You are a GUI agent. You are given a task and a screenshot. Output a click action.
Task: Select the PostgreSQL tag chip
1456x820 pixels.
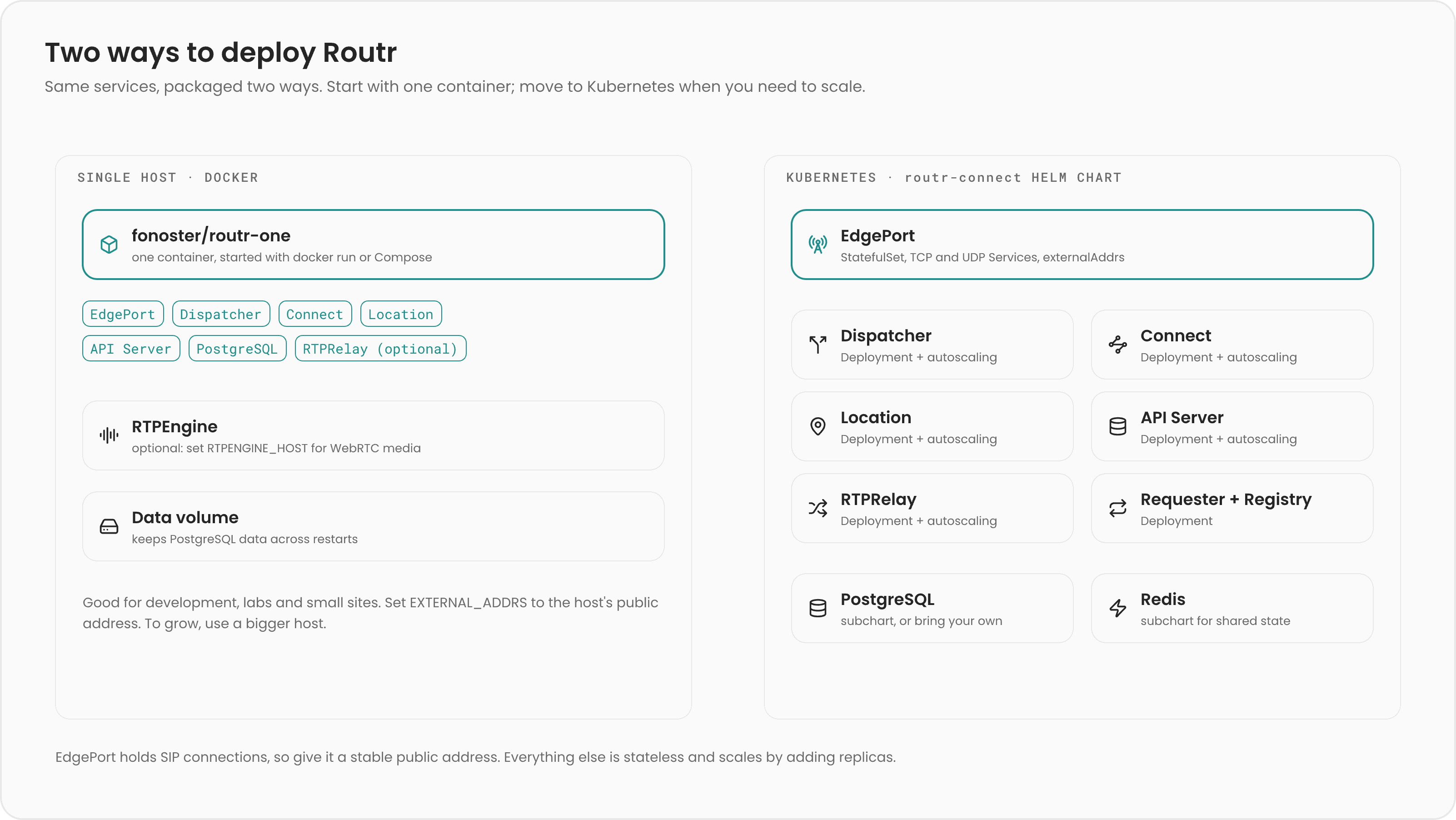pos(237,348)
